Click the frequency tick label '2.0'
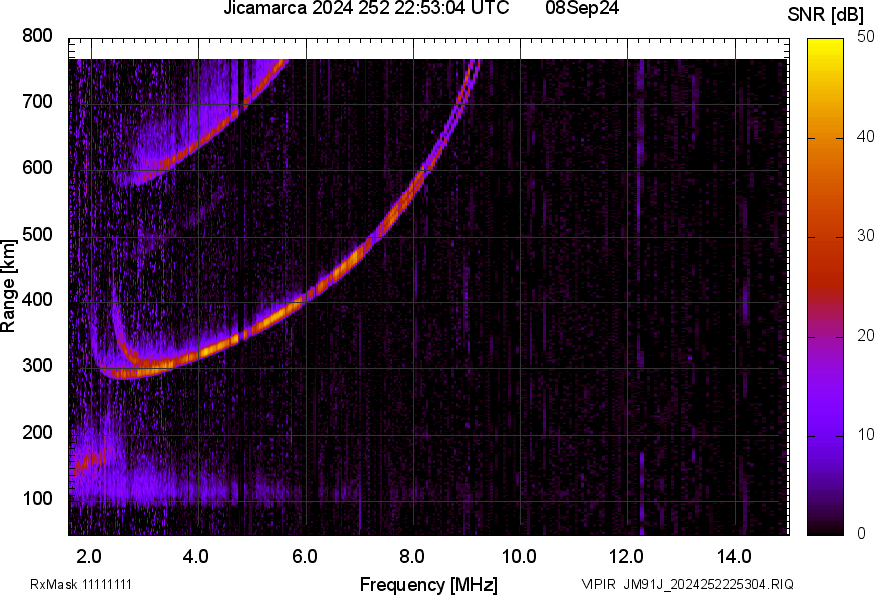This screenshot has height=595, width=874. click(89, 556)
